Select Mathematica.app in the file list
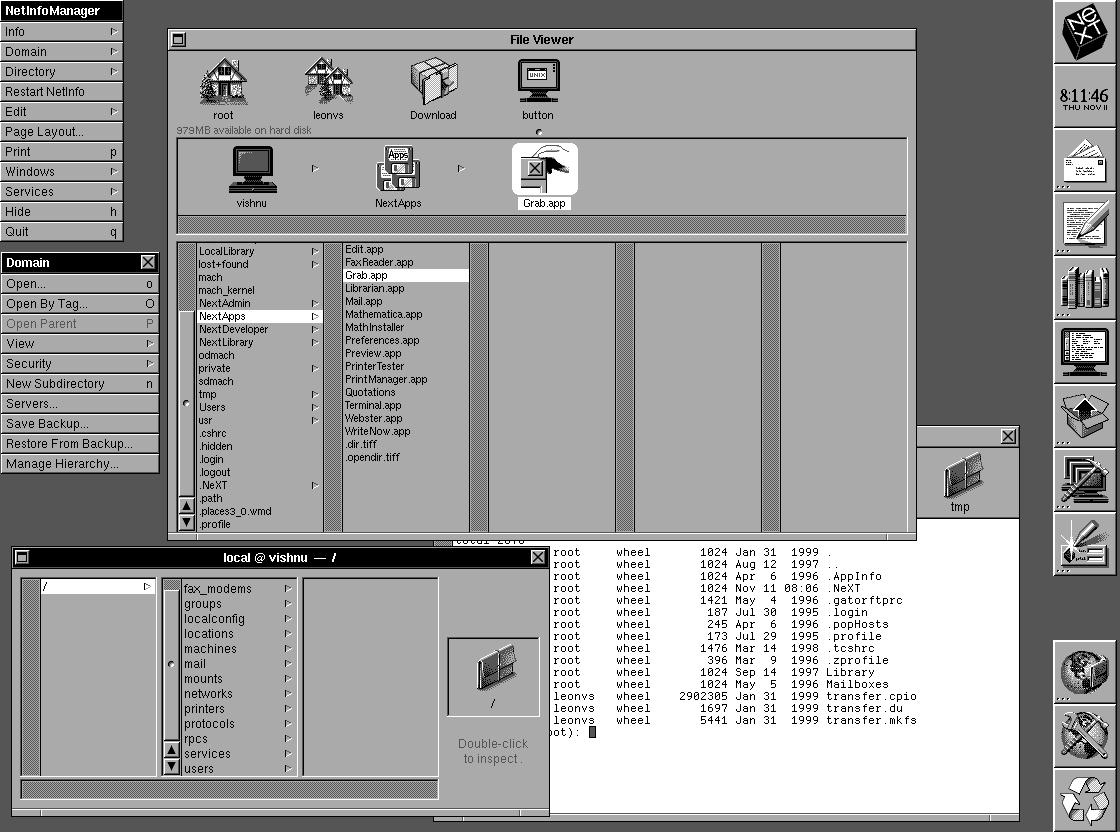This screenshot has height=832, width=1120. coord(384,314)
